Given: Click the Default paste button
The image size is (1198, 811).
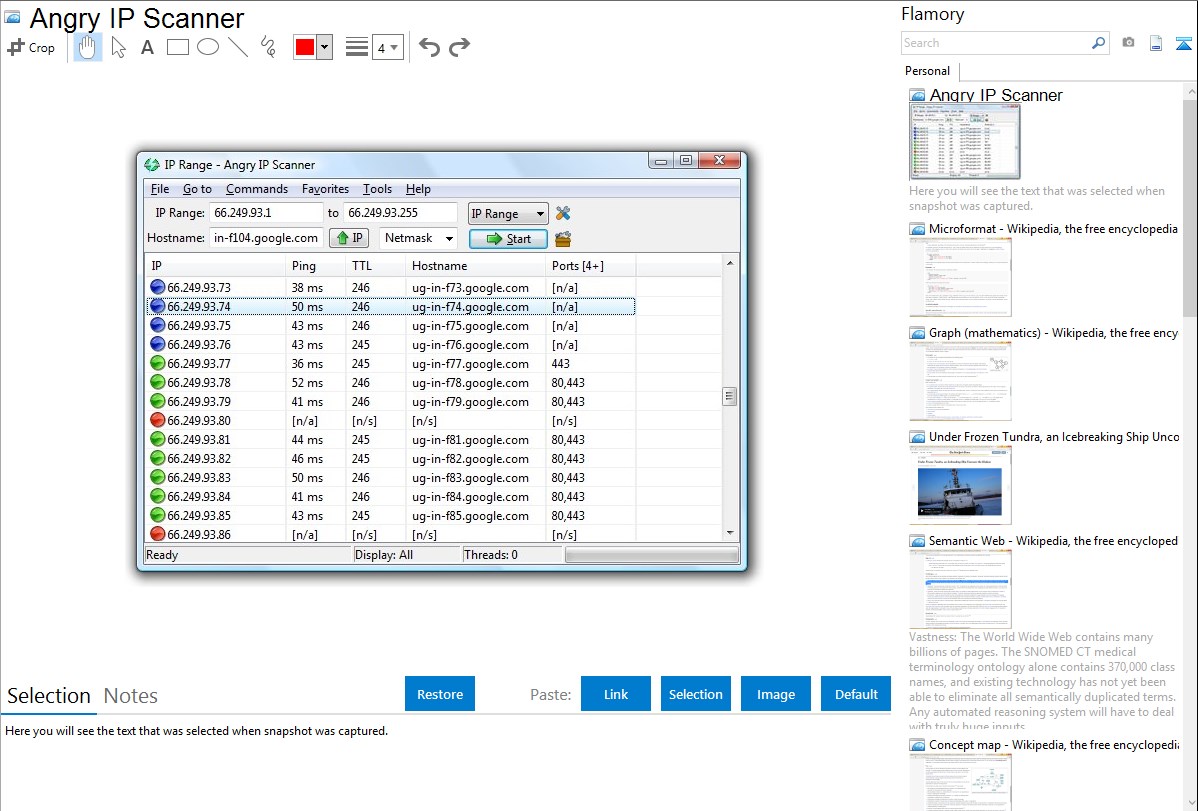Looking at the screenshot, I should [856, 694].
